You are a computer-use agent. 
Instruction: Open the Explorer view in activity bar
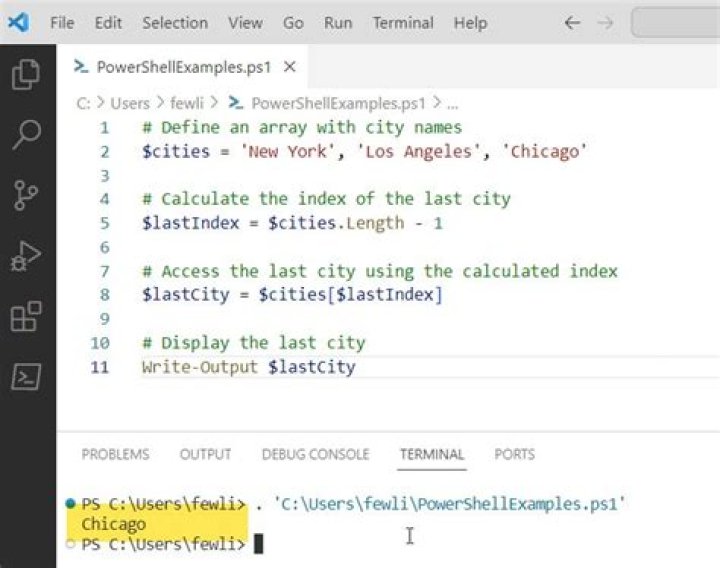pyautogui.click(x=26, y=74)
